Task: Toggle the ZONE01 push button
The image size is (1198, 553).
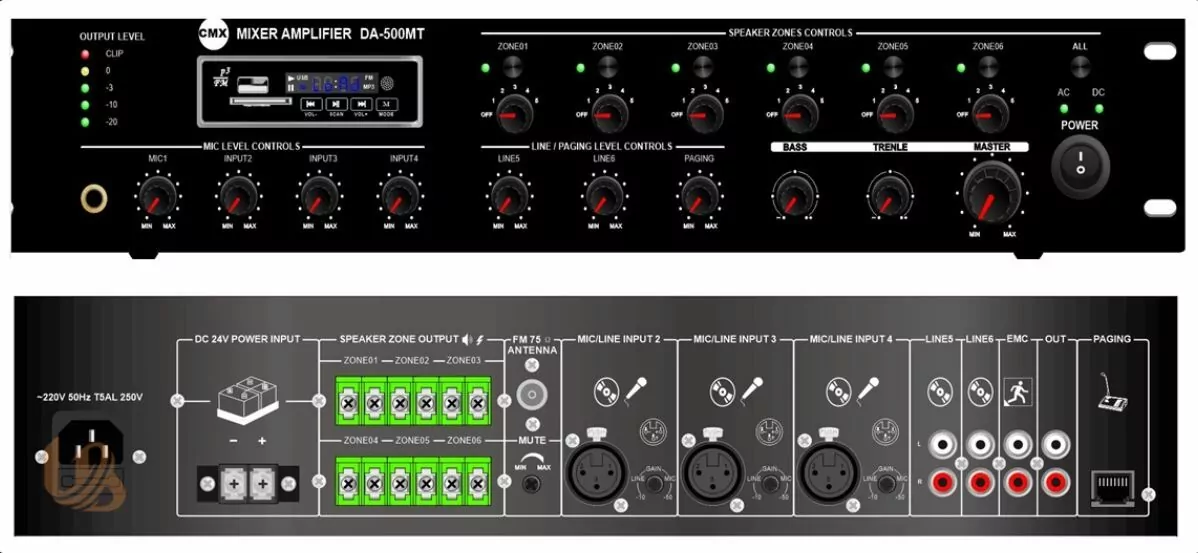Action: (514, 67)
